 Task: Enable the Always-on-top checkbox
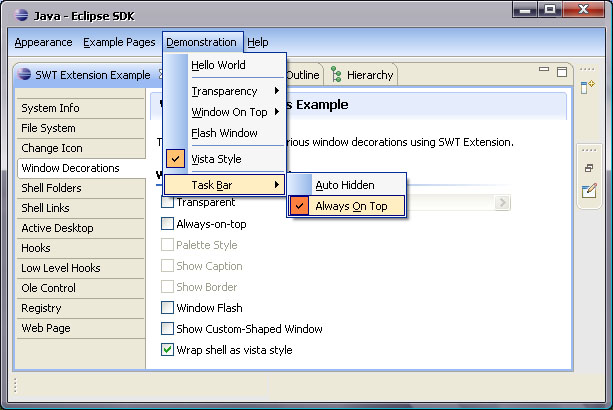coord(167,224)
